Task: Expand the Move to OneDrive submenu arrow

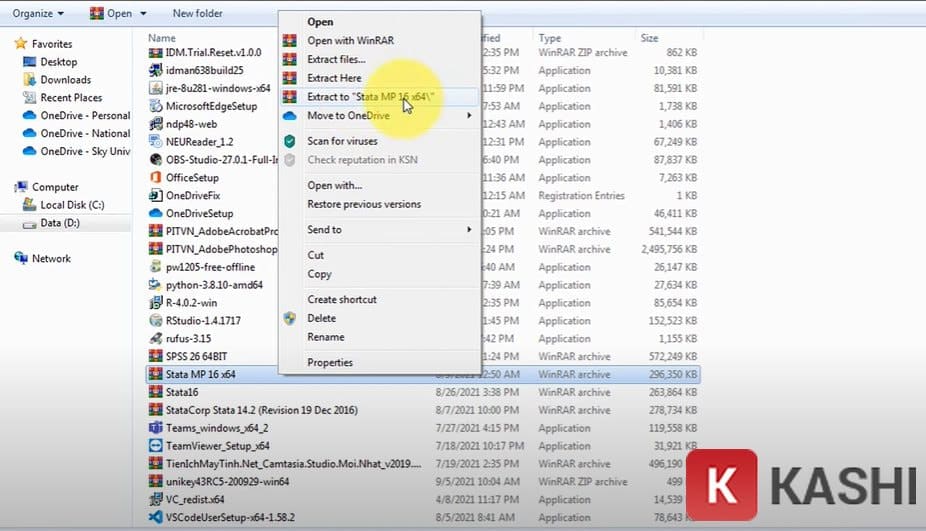Action: pos(469,115)
